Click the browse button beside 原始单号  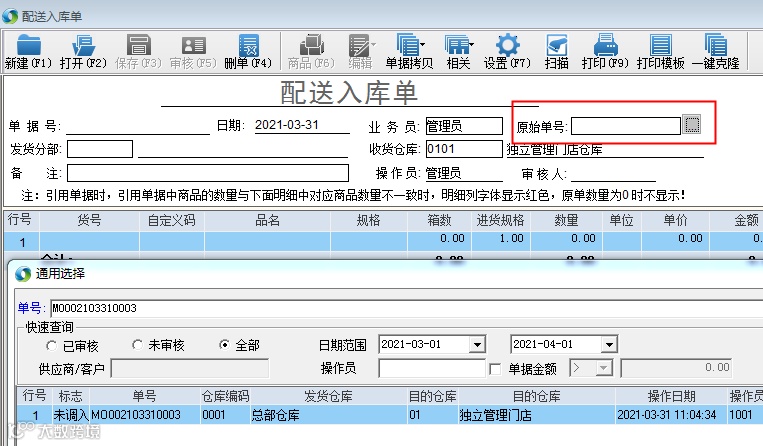pyautogui.click(x=691, y=125)
